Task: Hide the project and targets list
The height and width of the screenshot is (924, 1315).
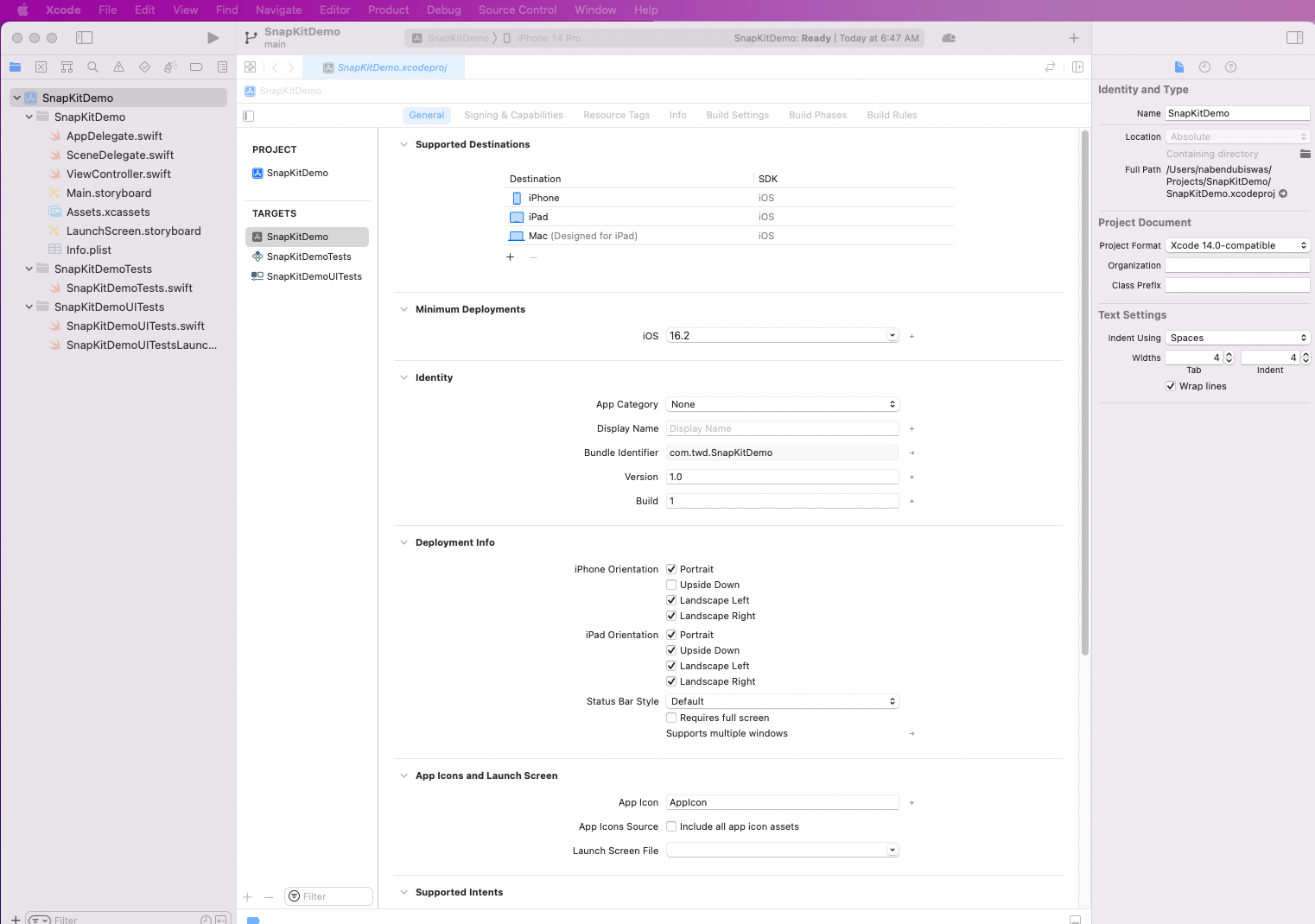Action: tap(249, 116)
